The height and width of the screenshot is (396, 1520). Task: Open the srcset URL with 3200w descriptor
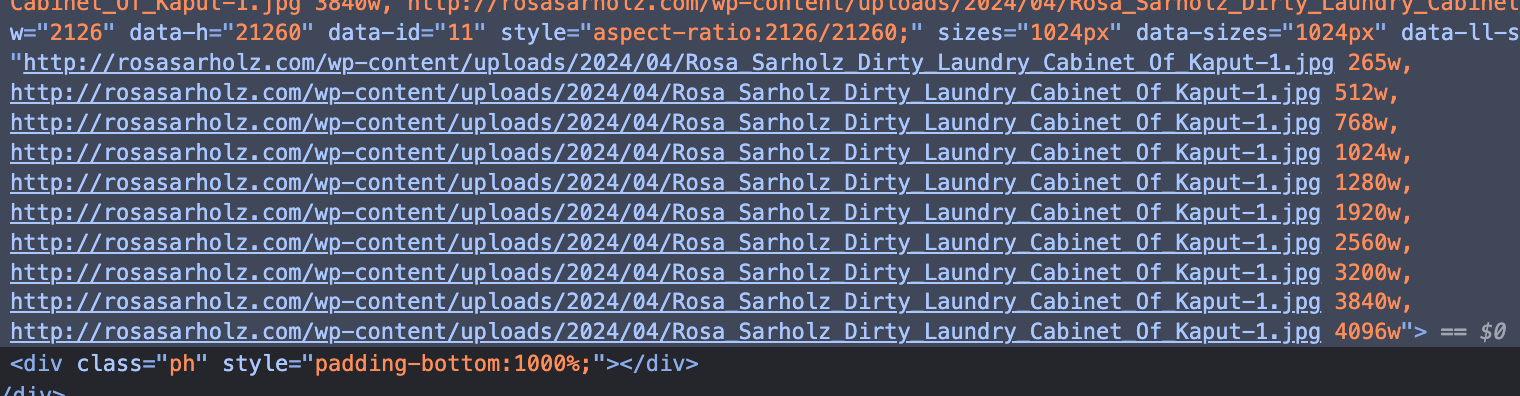[666, 273]
